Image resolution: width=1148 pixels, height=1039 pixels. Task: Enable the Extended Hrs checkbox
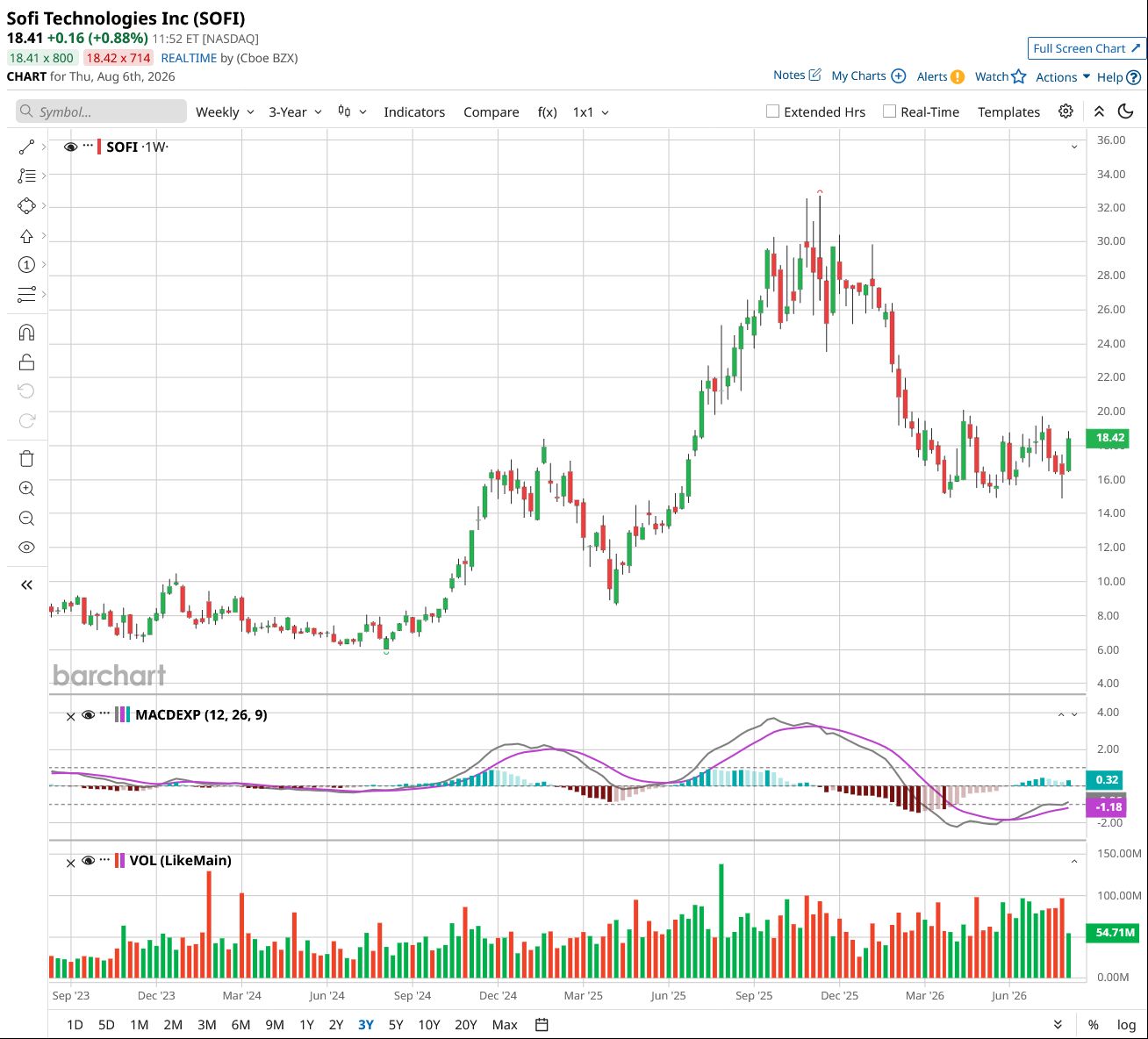point(772,111)
